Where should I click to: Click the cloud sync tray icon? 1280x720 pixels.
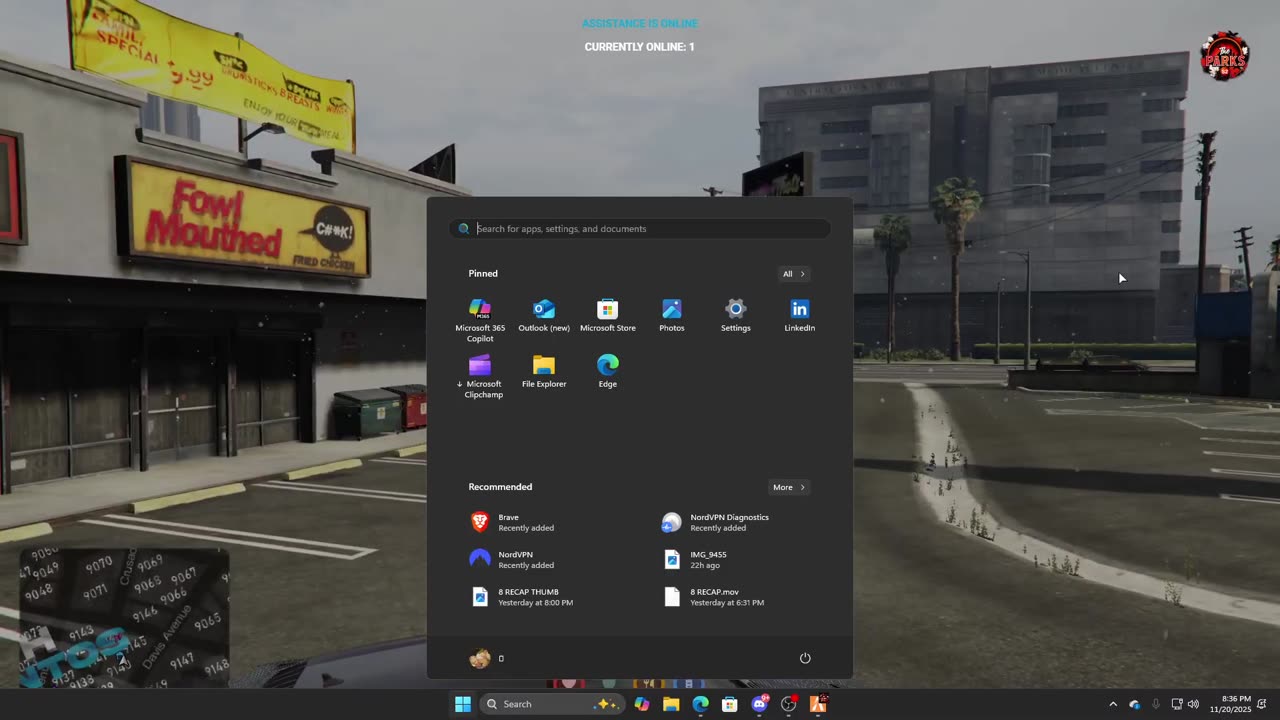[x=1134, y=704]
